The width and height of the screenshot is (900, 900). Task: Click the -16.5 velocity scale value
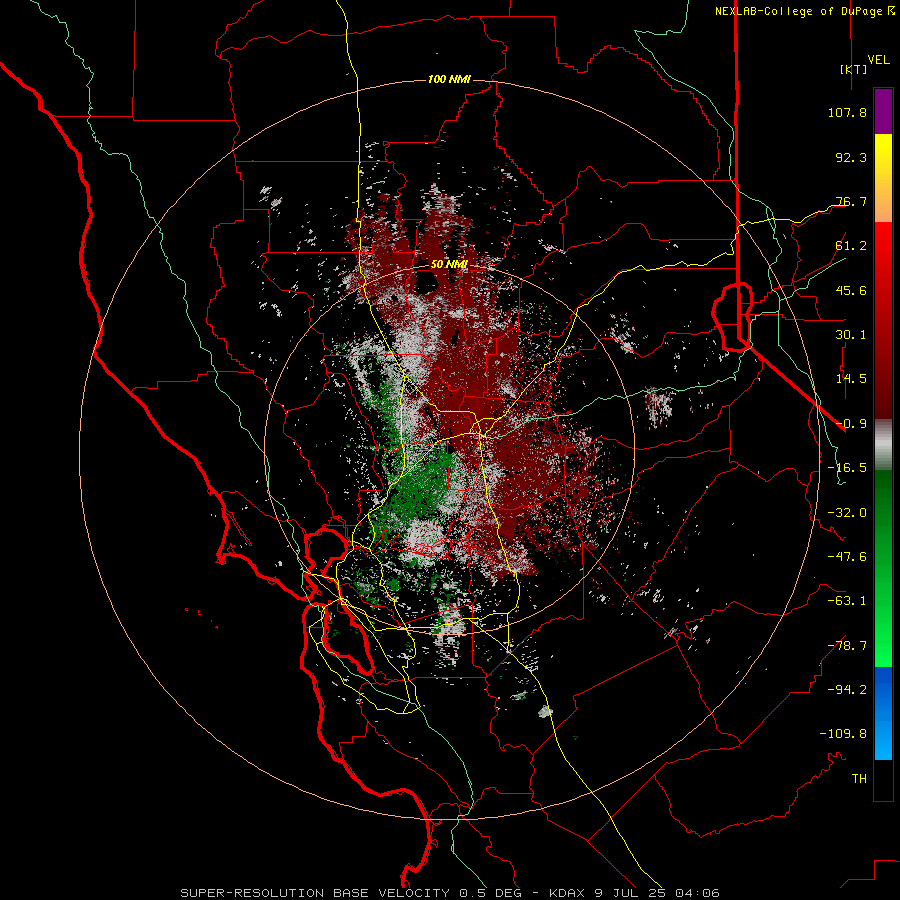coord(847,468)
